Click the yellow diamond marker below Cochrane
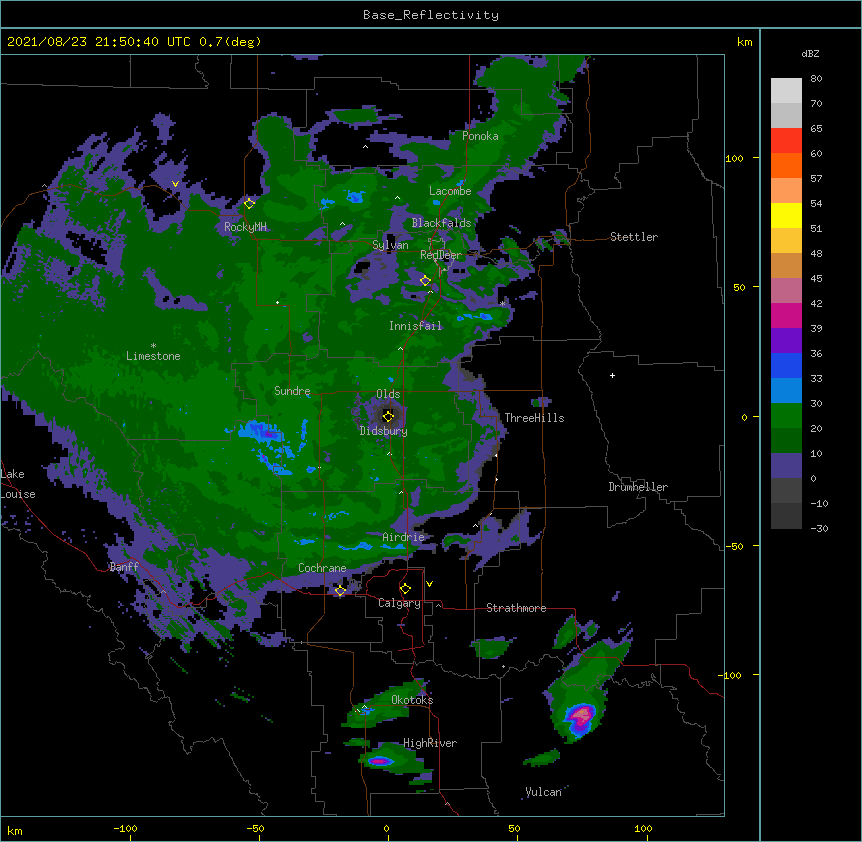 (x=340, y=591)
